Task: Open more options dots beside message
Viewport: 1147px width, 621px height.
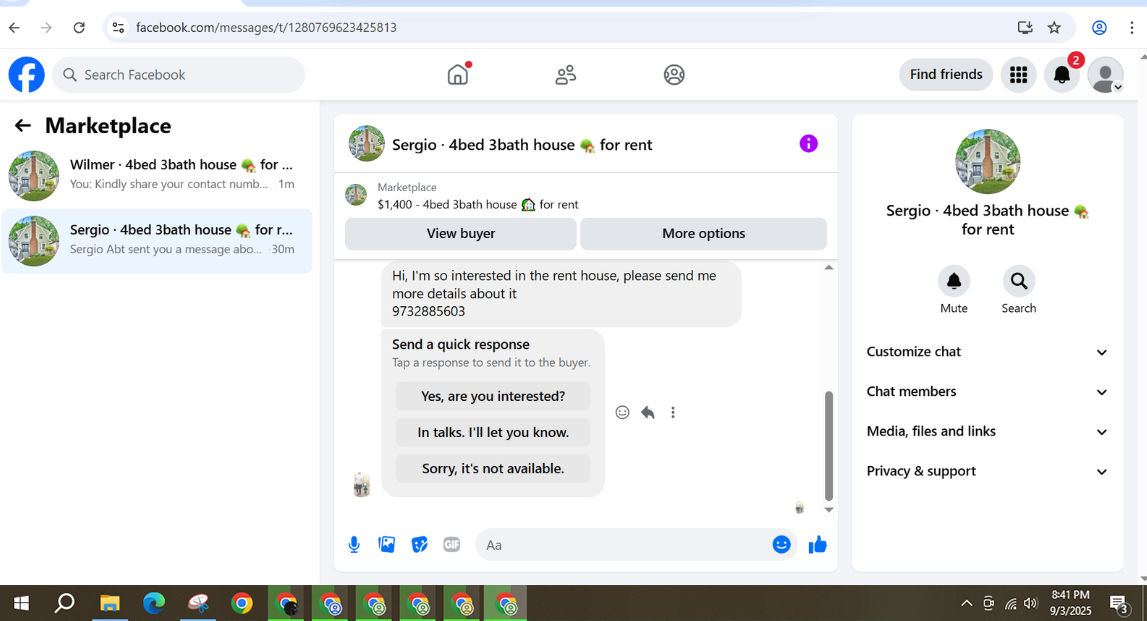Action: pyautogui.click(x=673, y=413)
